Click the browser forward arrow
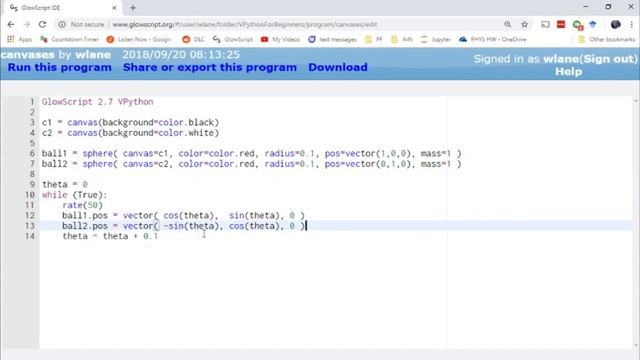This screenshot has height=360, width=640. [27, 24]
